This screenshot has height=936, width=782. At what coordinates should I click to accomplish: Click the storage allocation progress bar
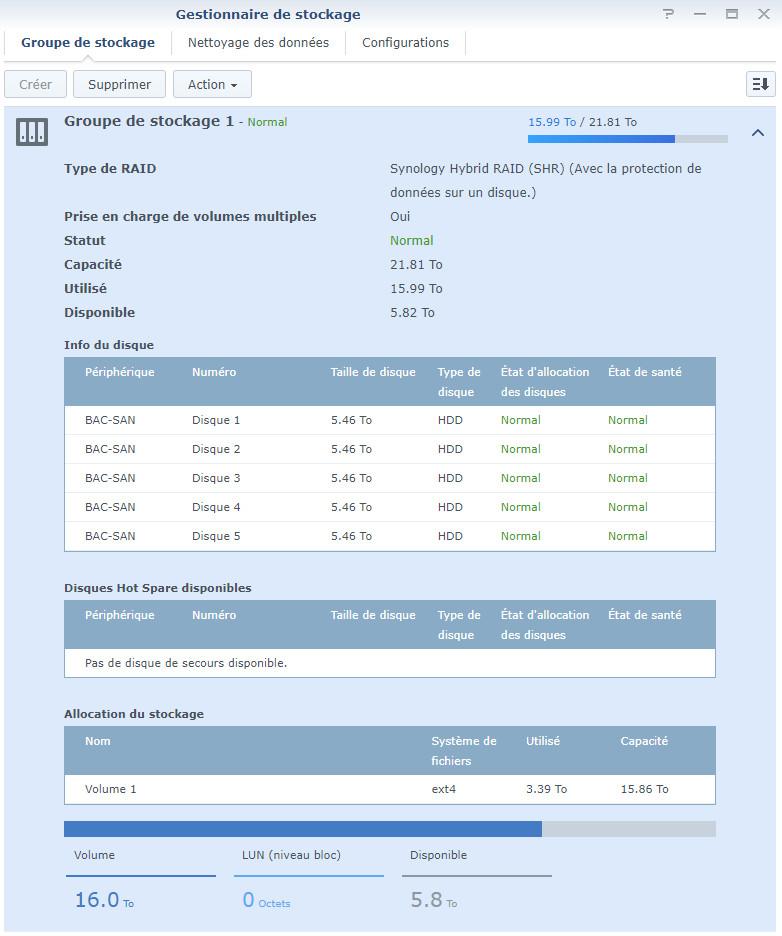(x=389, y=829)
